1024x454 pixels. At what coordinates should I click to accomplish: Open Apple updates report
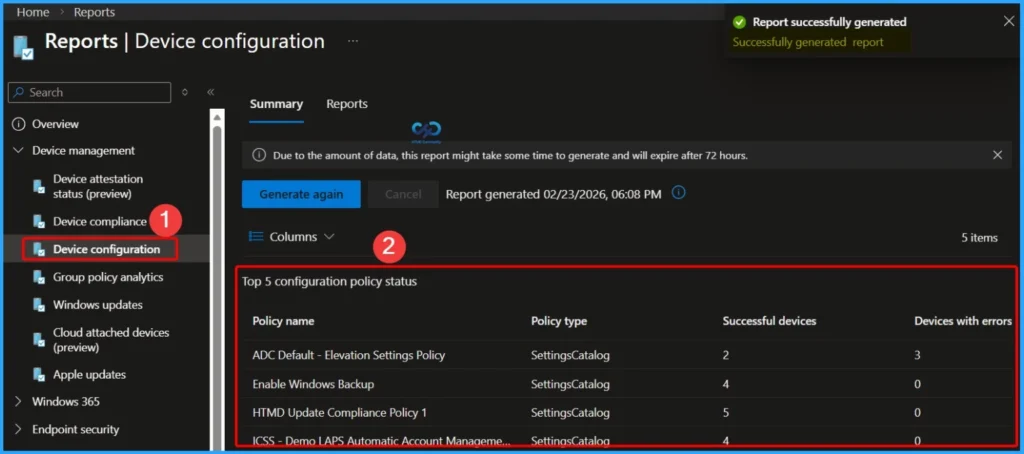point(89,375)
